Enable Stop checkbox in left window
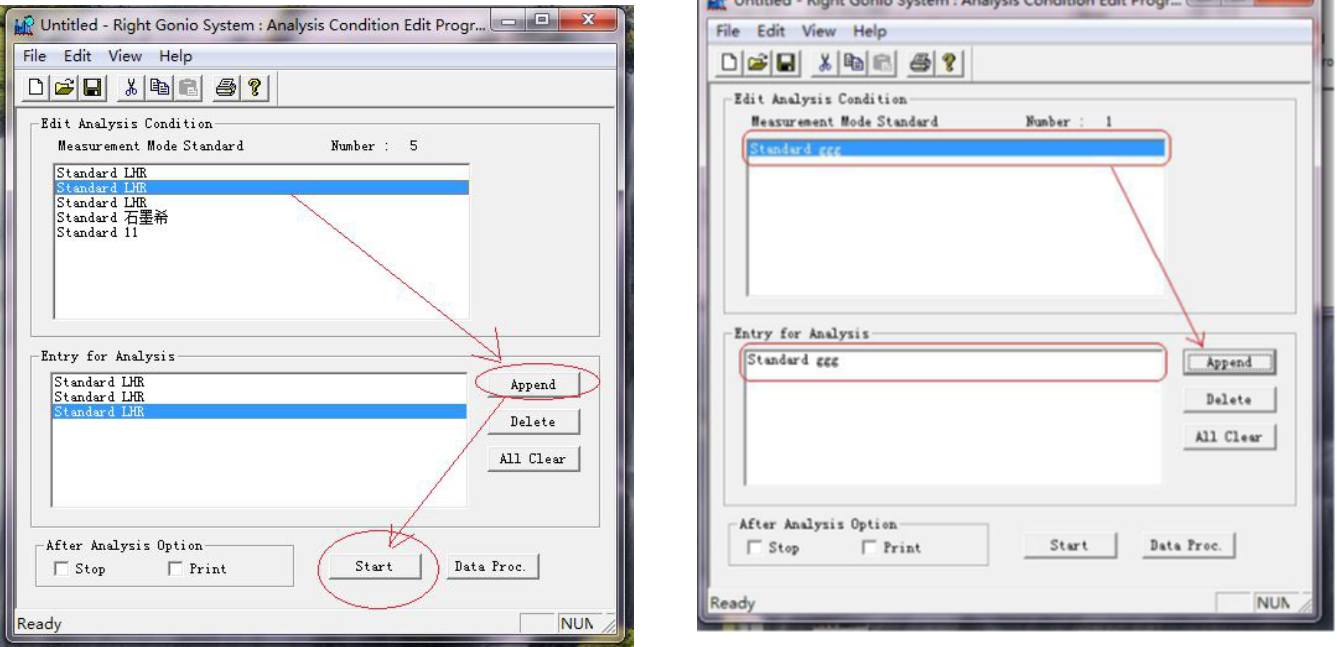The image size is (1337, 647). click(62, 569)
